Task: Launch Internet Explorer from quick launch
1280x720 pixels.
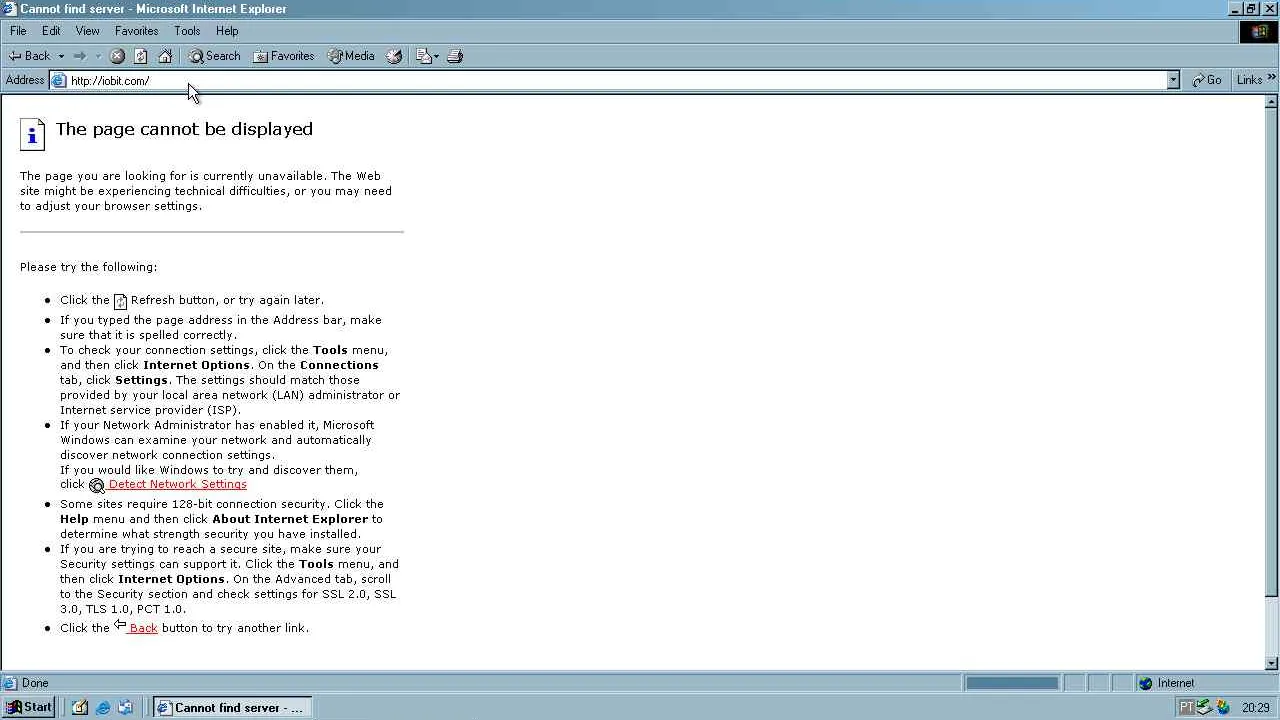Action: pyautogui.click(x=103, y=707)
